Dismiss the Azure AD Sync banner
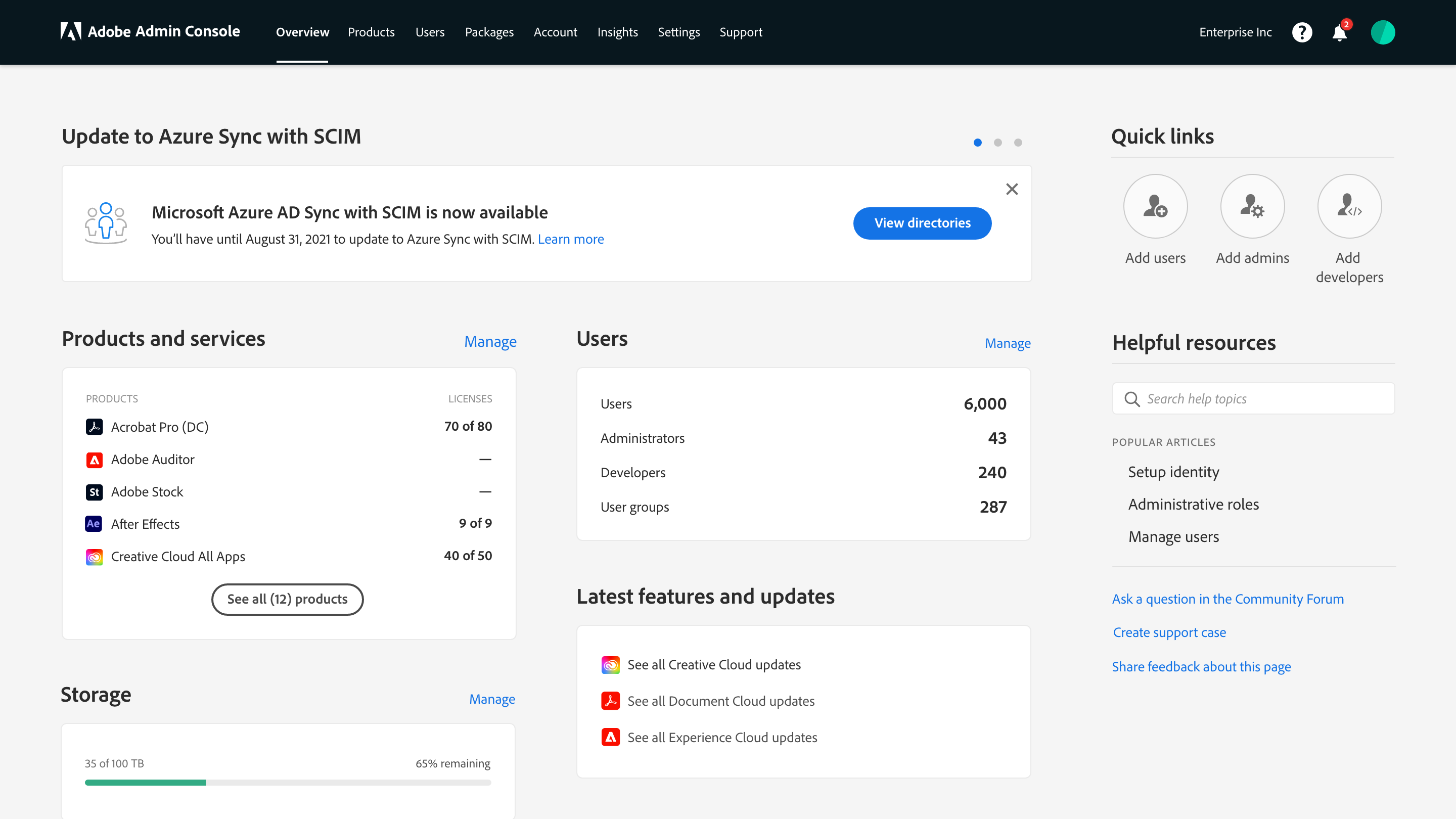The height and width of the screenshot is (819, 1456). click(x=1012, y=189)
